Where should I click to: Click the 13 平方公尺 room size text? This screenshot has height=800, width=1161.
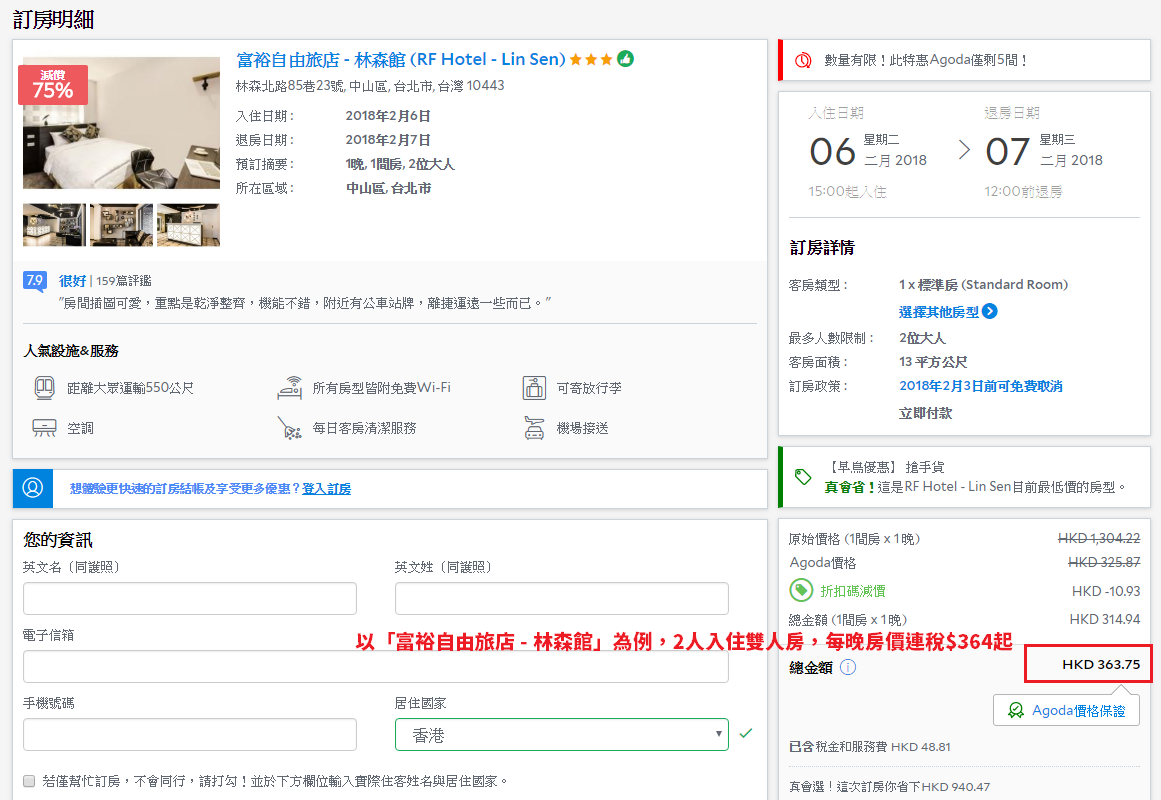[933, 362]
